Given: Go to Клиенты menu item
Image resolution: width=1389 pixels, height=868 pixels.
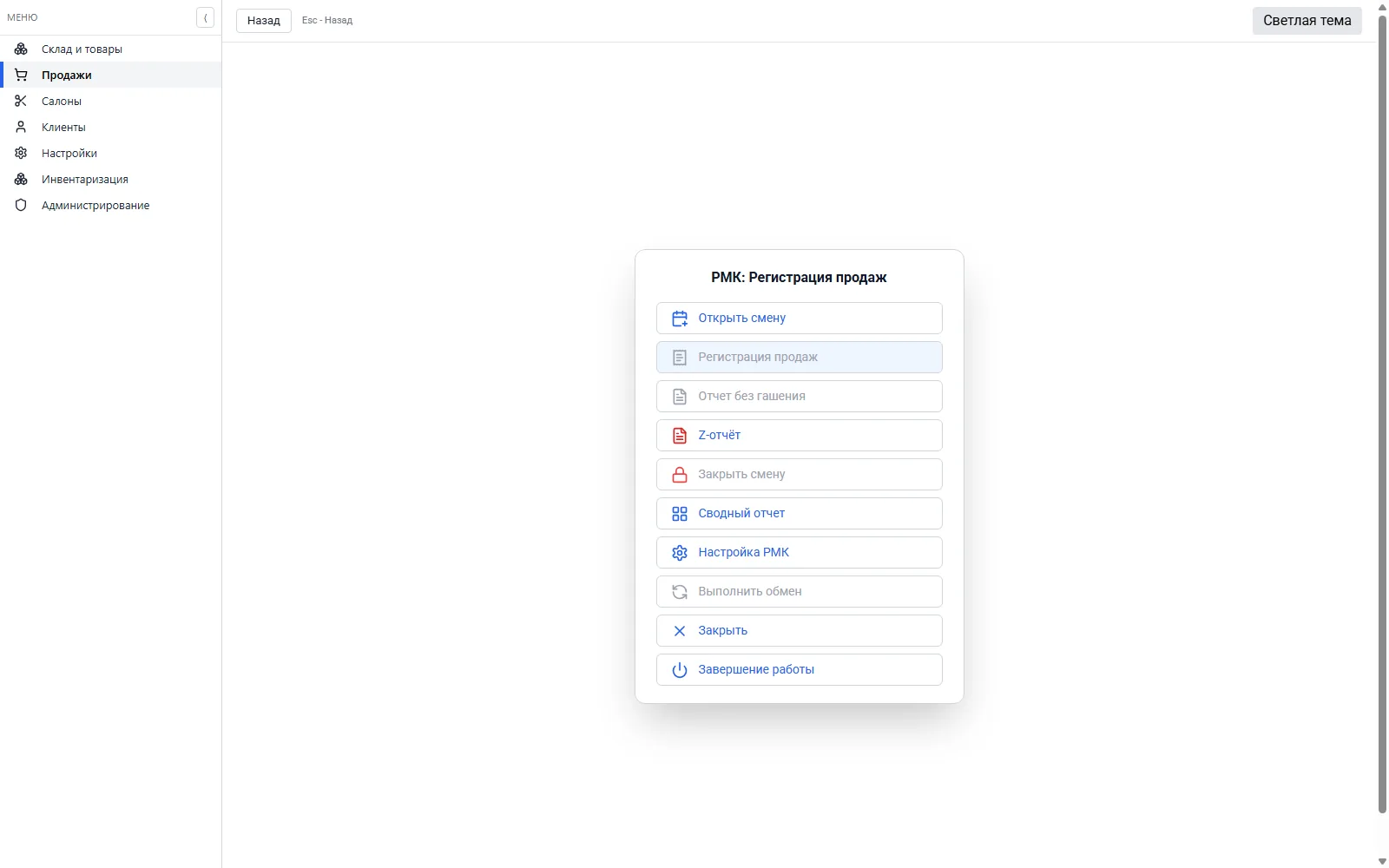Looking at the screenshot, I should click(x=111, y=127).
